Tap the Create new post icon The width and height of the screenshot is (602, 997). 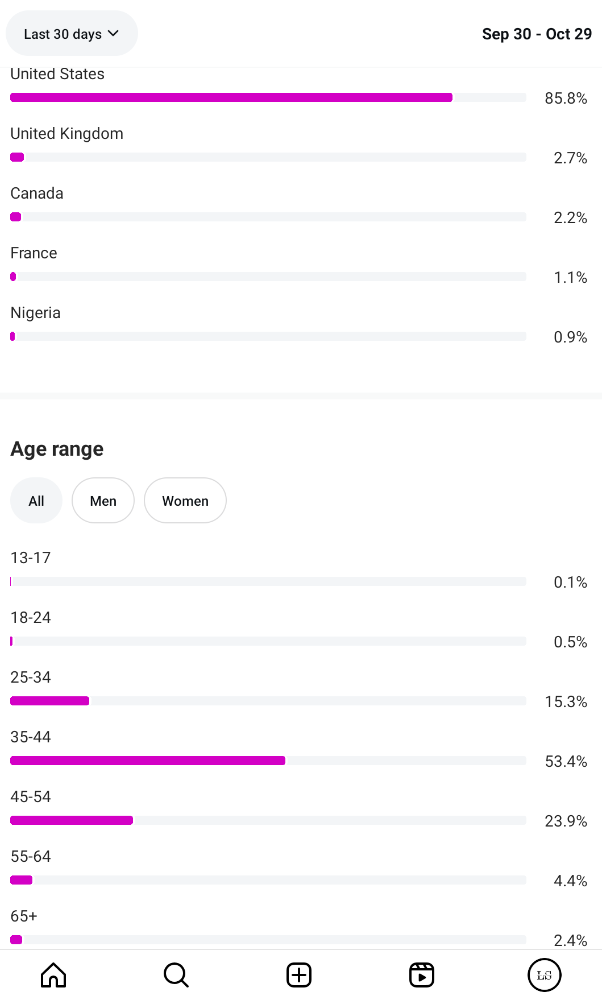(x=299, y=975)
